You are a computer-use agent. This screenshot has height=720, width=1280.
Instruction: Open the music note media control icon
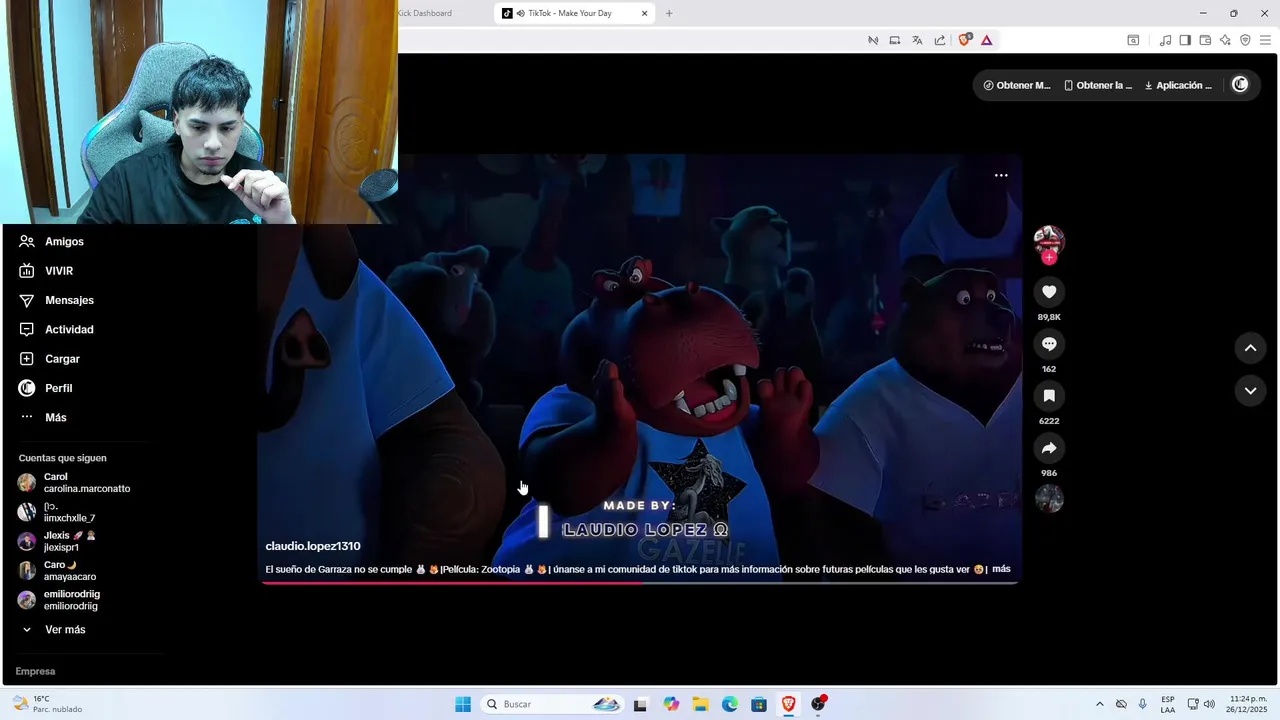click(x=1165, y=40)
